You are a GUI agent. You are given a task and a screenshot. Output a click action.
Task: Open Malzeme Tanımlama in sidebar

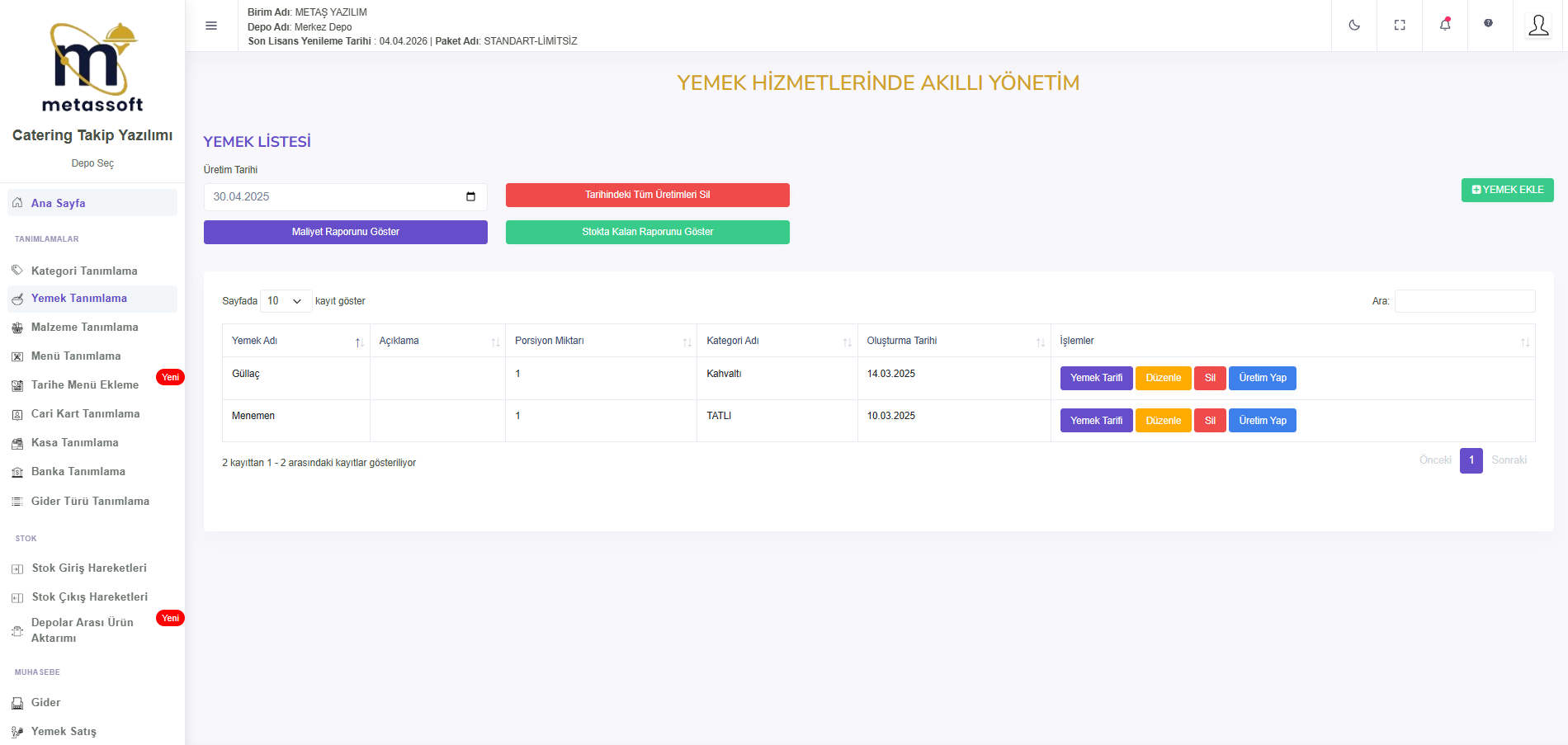[x=84, y=328]
